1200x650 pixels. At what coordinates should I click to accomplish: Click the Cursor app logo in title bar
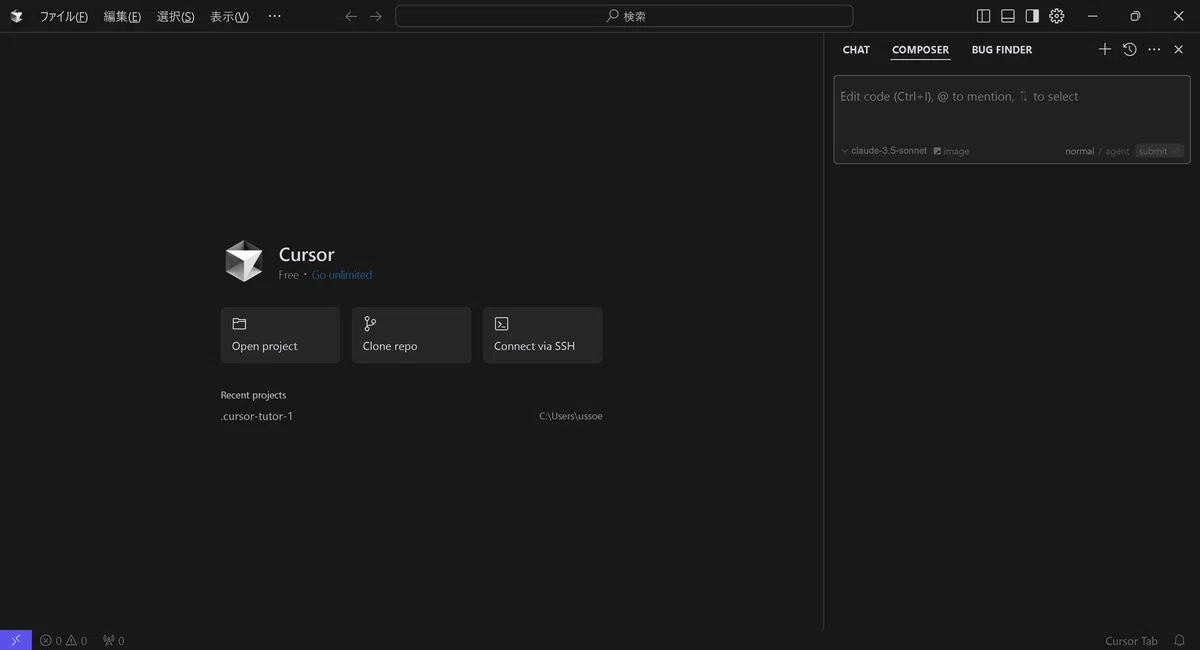16,16
